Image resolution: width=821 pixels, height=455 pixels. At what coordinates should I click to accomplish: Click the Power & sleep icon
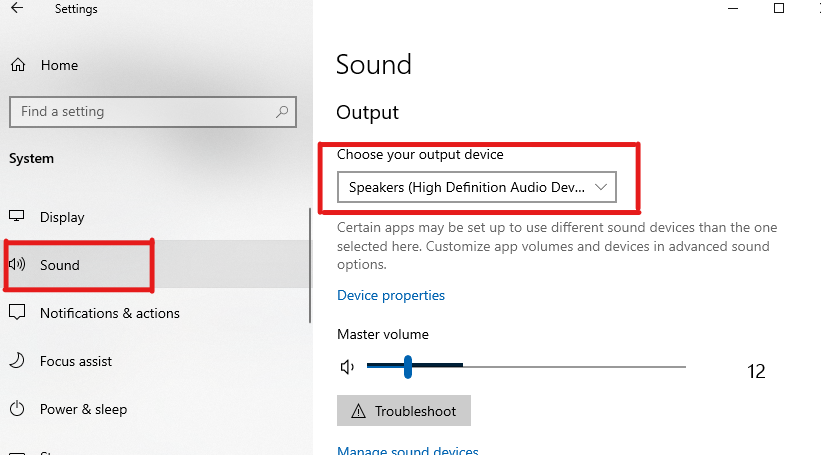17,409
